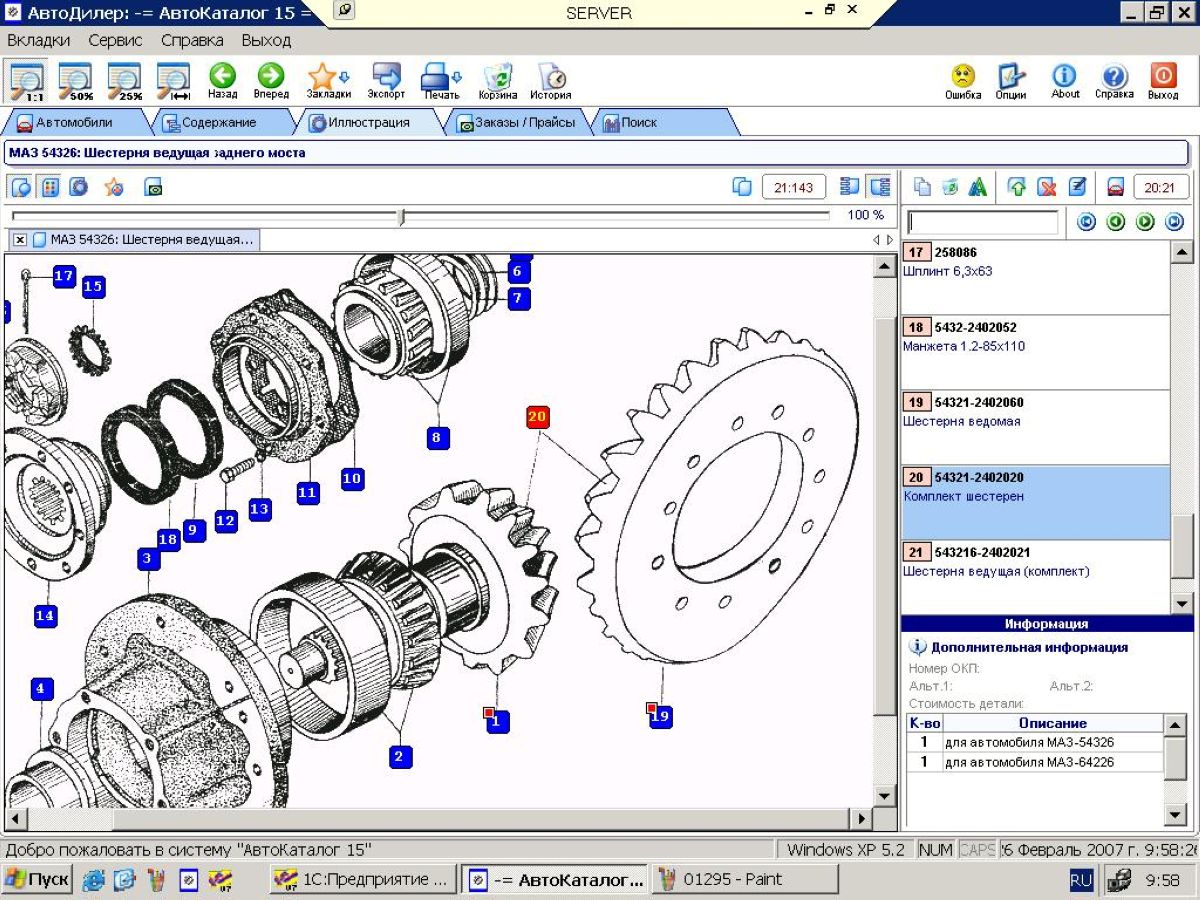Close the МАЗ 54326 illustration document tab

tap(20, 240)
